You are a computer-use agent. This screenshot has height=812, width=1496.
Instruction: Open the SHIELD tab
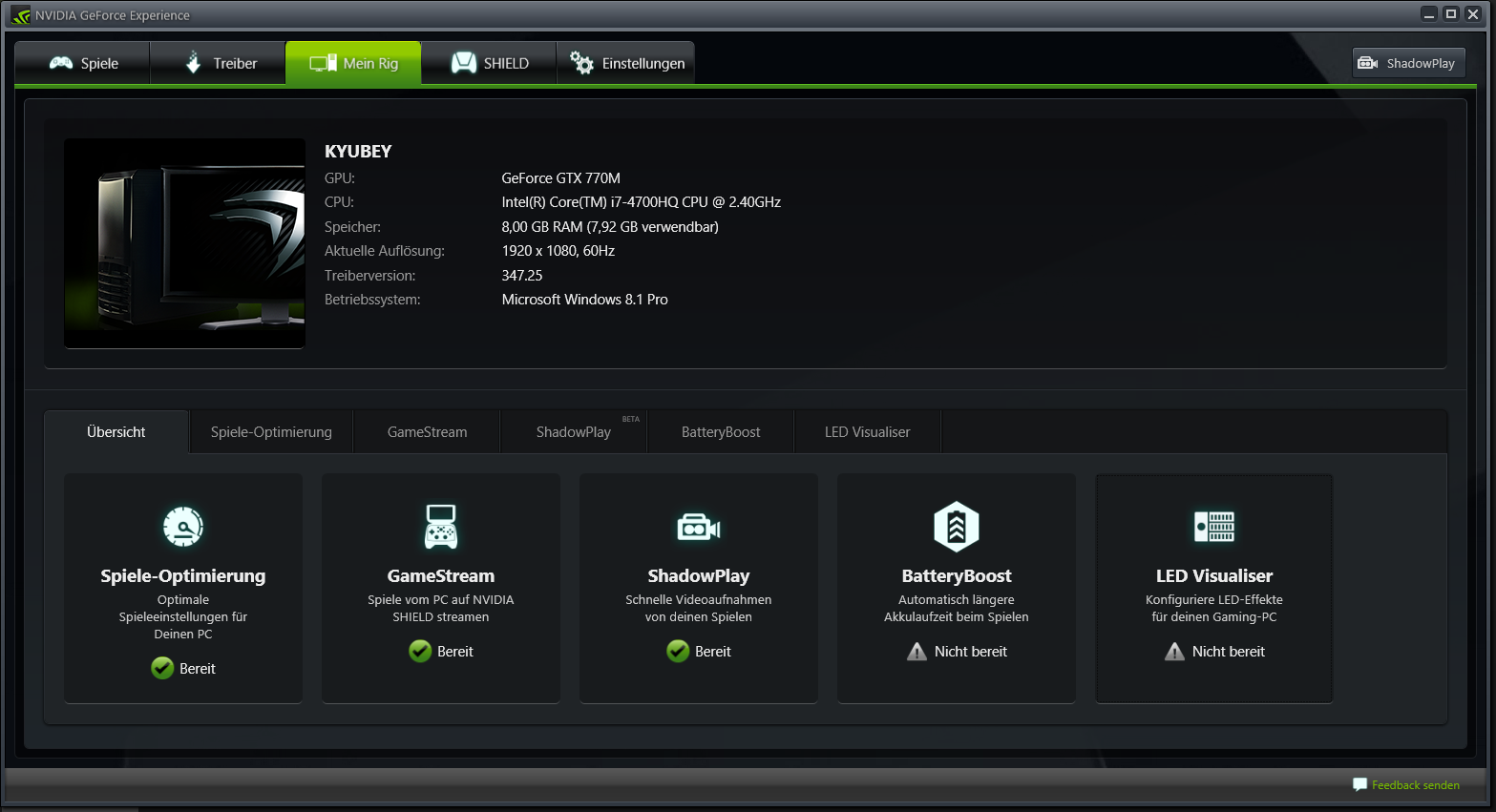[x=490, y=64]
